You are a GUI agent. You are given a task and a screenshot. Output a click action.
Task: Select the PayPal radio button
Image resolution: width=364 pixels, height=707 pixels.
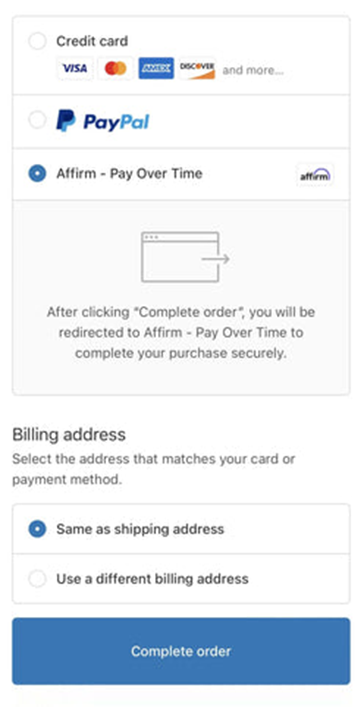click(x=37, y=120)
